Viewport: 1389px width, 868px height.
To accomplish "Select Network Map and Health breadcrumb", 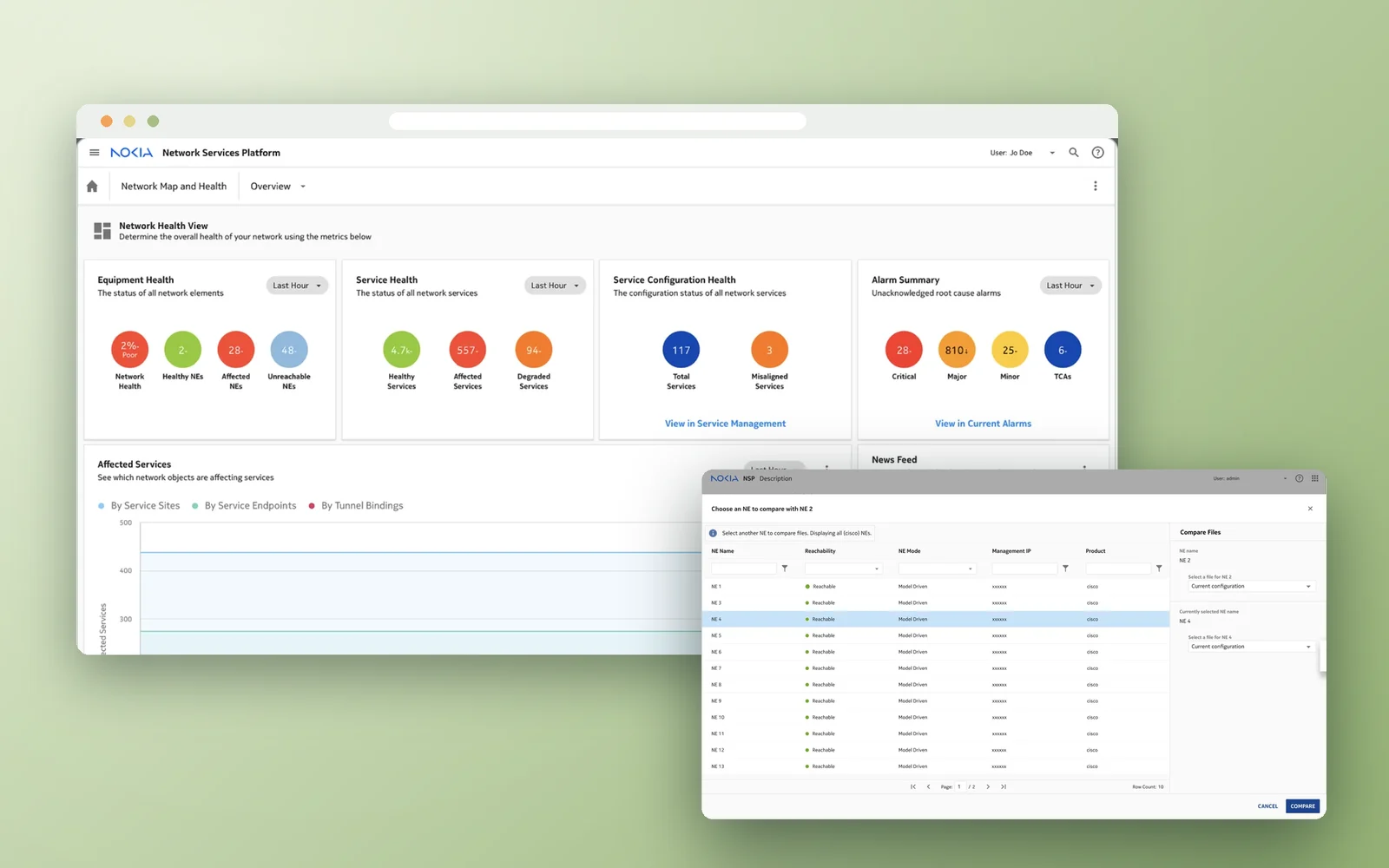I will coord(174,187).
